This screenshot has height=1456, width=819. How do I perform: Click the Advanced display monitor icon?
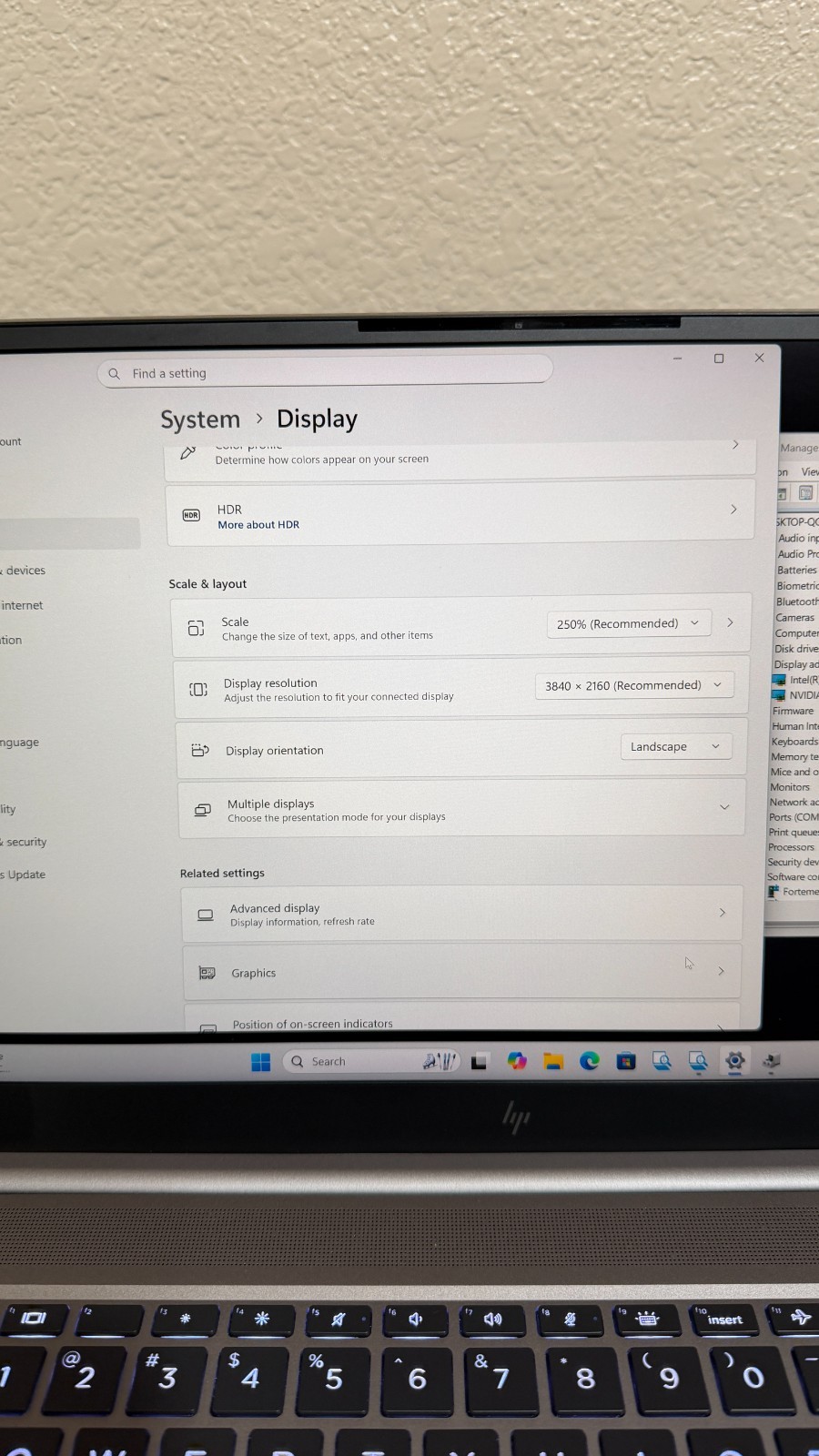[206, 915]
